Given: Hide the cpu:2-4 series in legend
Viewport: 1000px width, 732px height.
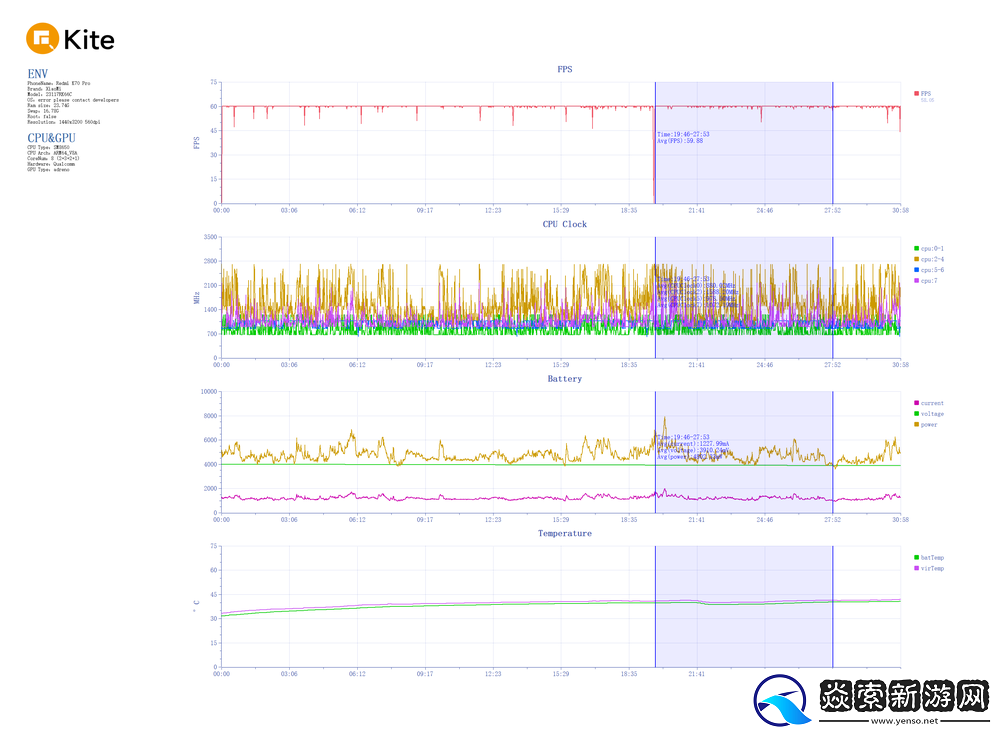Looking at the screenshot, I should pyautogui.click(x=916, y=259).
